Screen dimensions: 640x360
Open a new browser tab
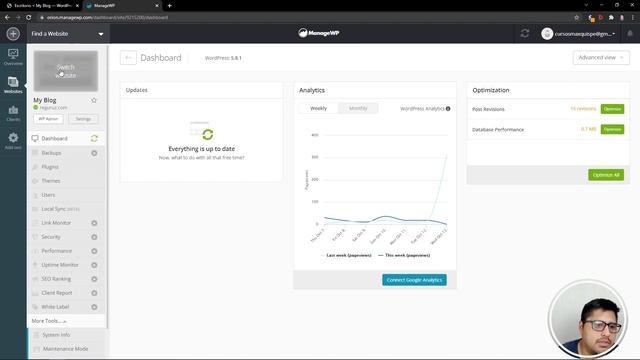pos(170,6)
